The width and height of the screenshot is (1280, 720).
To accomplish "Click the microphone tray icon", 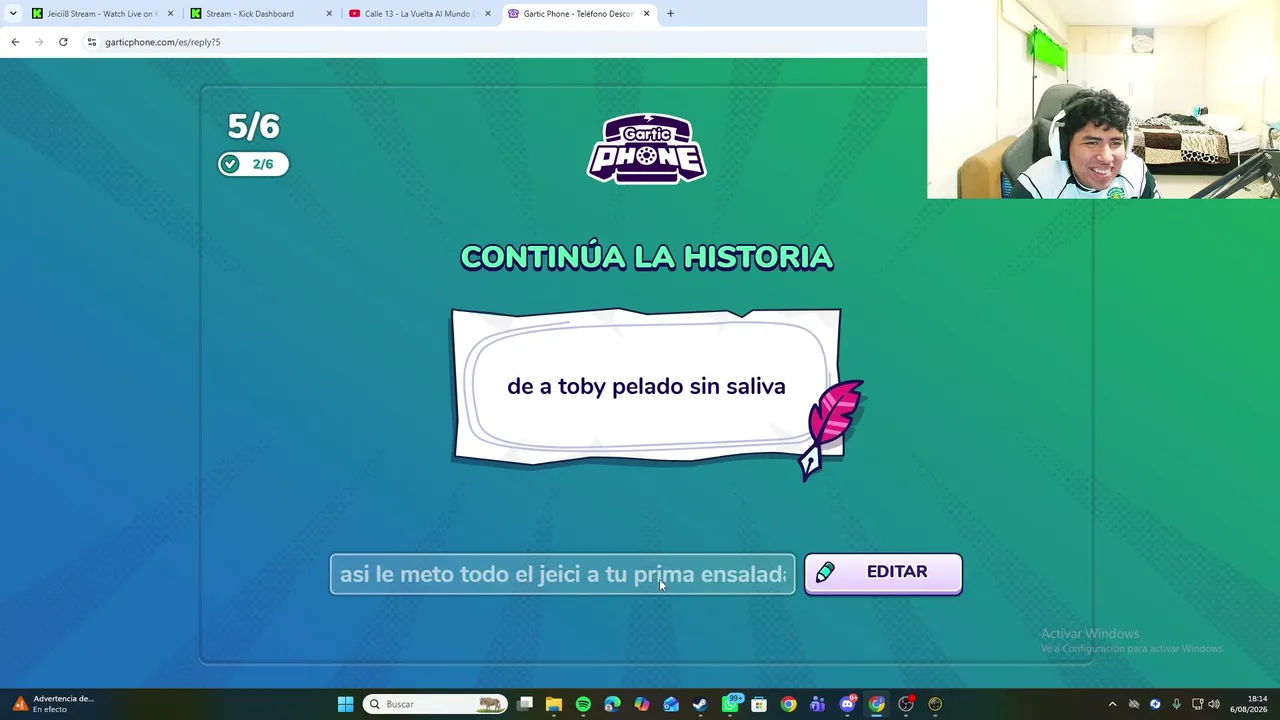I will pyautogui.click(x=1176, y=704).
